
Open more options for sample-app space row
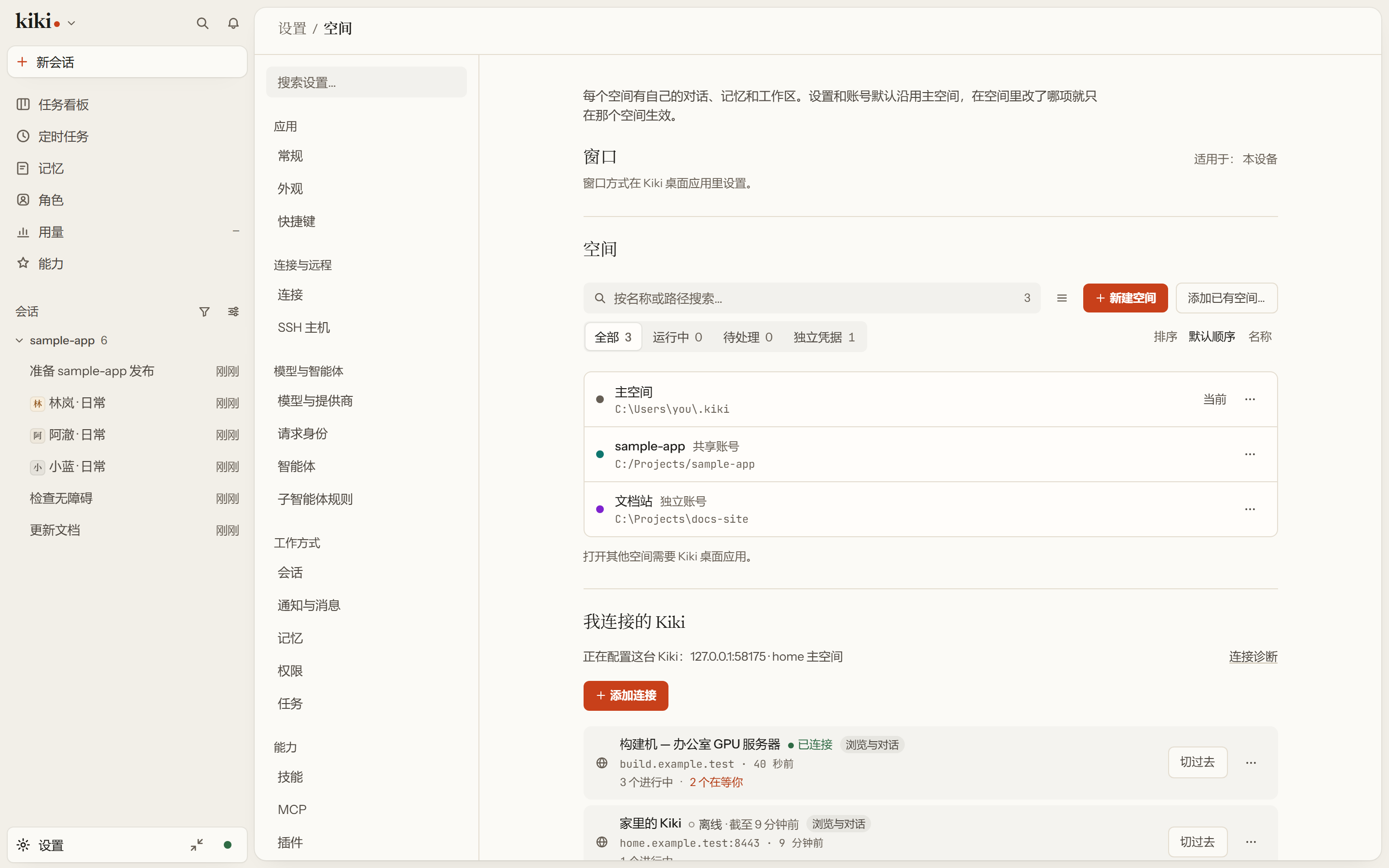click(1250, 454)
